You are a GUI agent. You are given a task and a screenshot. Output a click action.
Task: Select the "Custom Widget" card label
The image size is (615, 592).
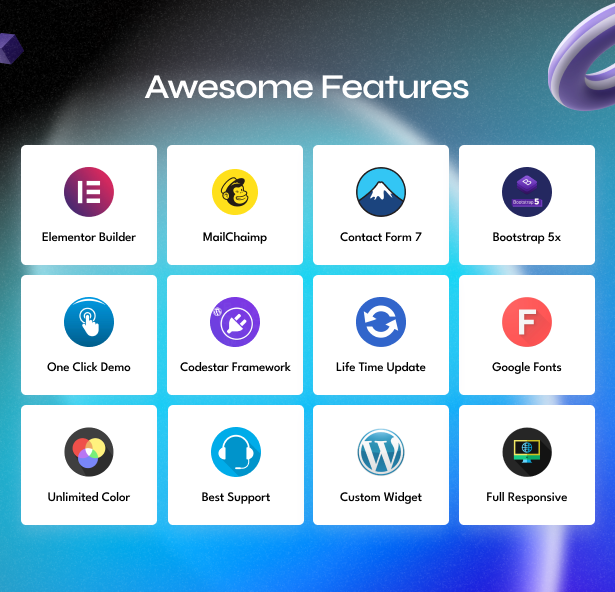pyautogui.click(x=381, y=497)
